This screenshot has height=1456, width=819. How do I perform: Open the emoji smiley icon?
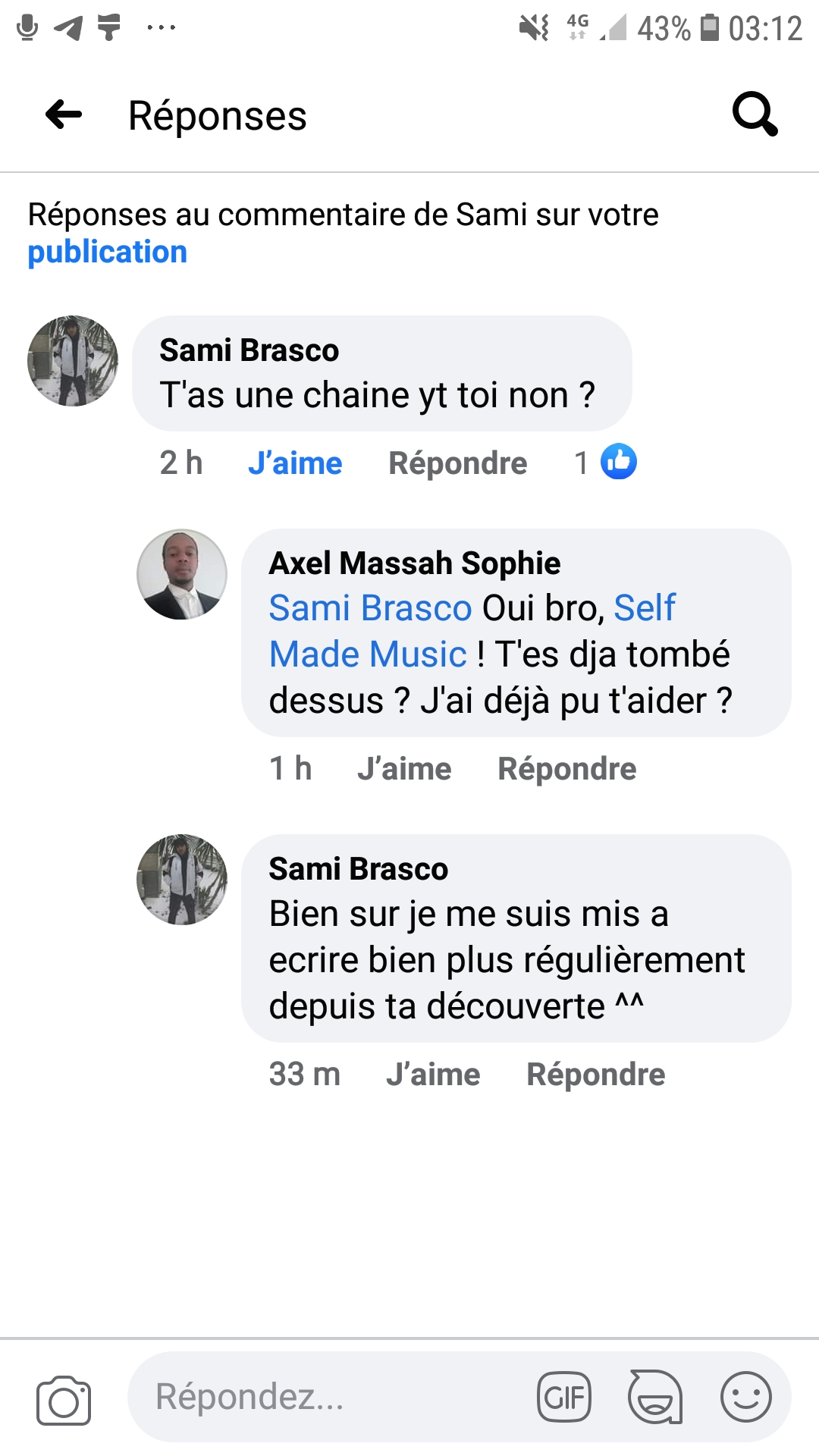click(746, 1397)
